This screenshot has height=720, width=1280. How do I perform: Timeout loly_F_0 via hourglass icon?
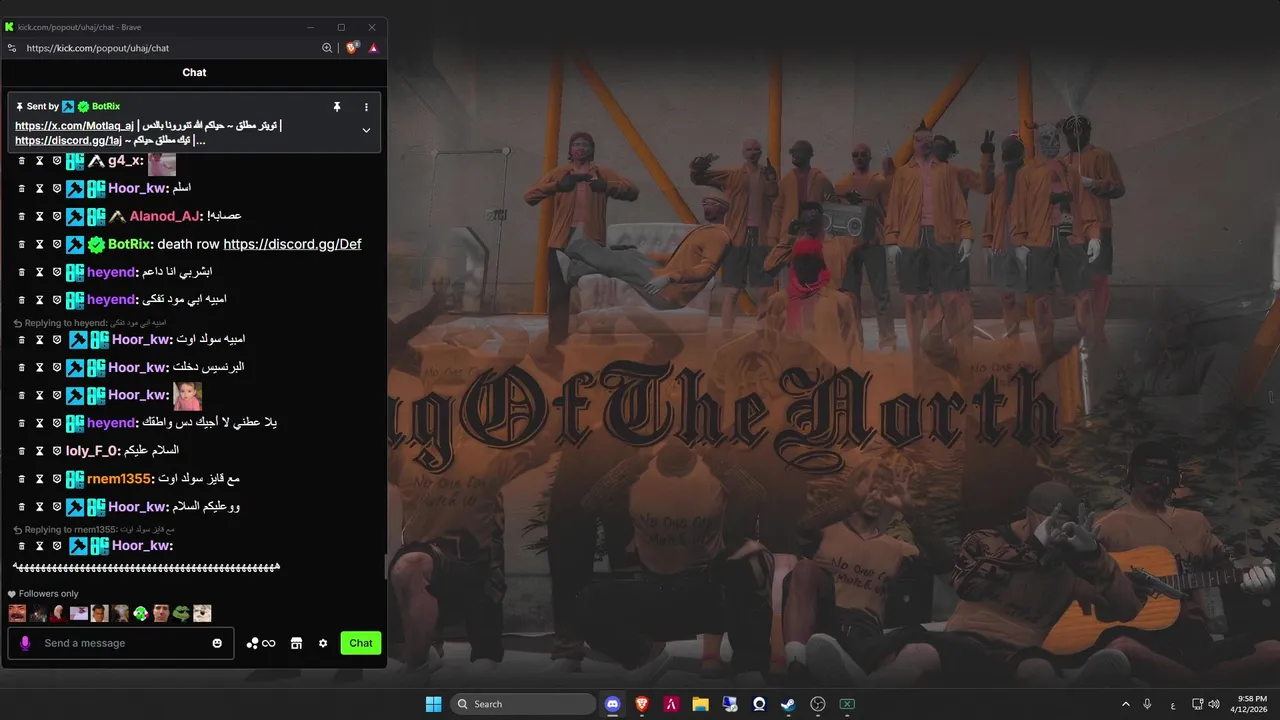[x=39, y=451]
